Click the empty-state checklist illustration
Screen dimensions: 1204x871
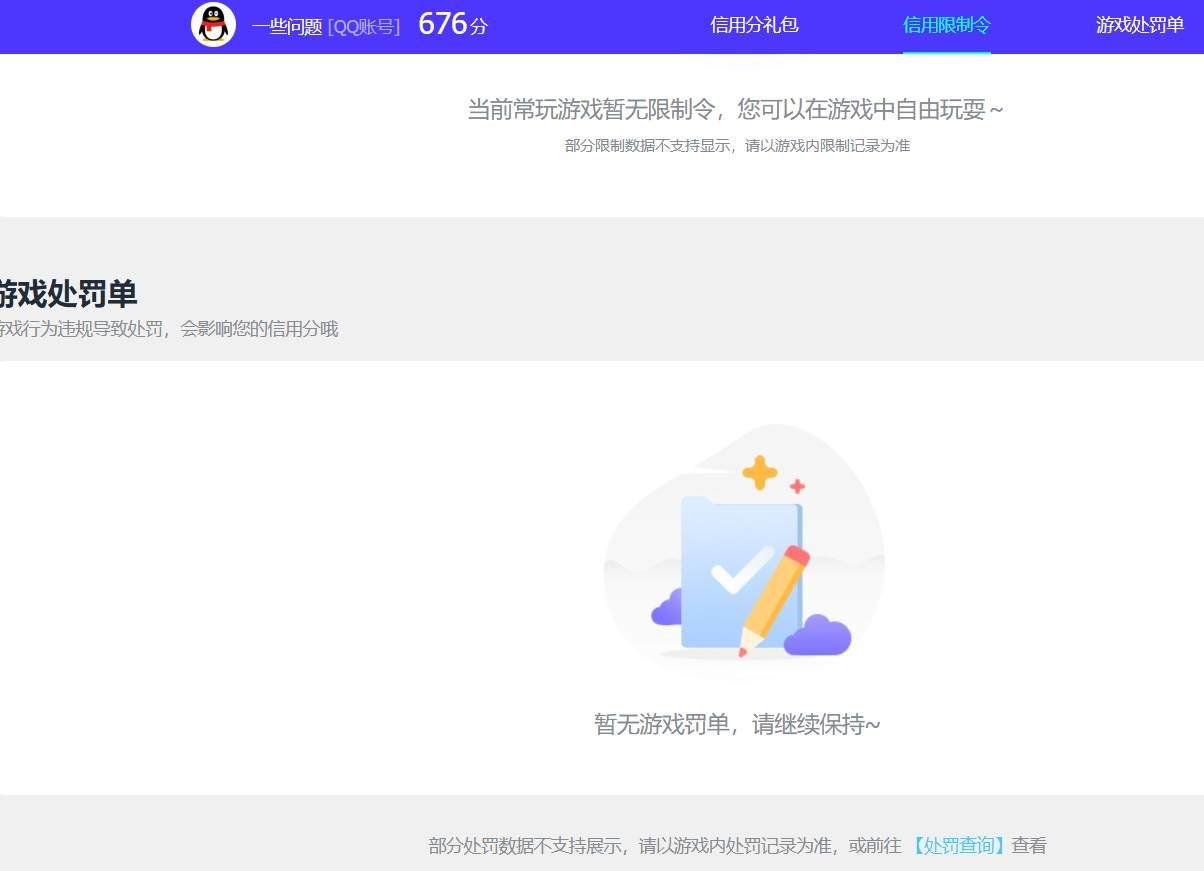point(744,550)
